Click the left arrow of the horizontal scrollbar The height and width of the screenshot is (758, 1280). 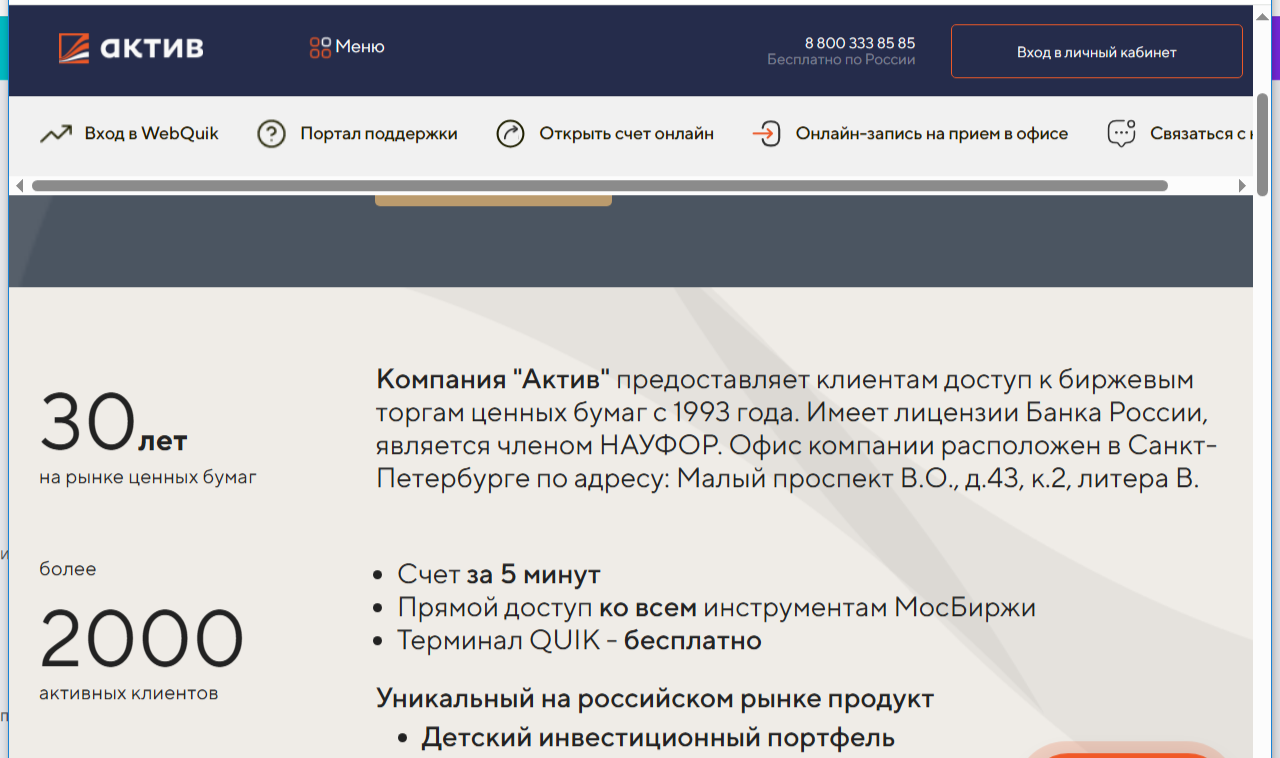17,184
